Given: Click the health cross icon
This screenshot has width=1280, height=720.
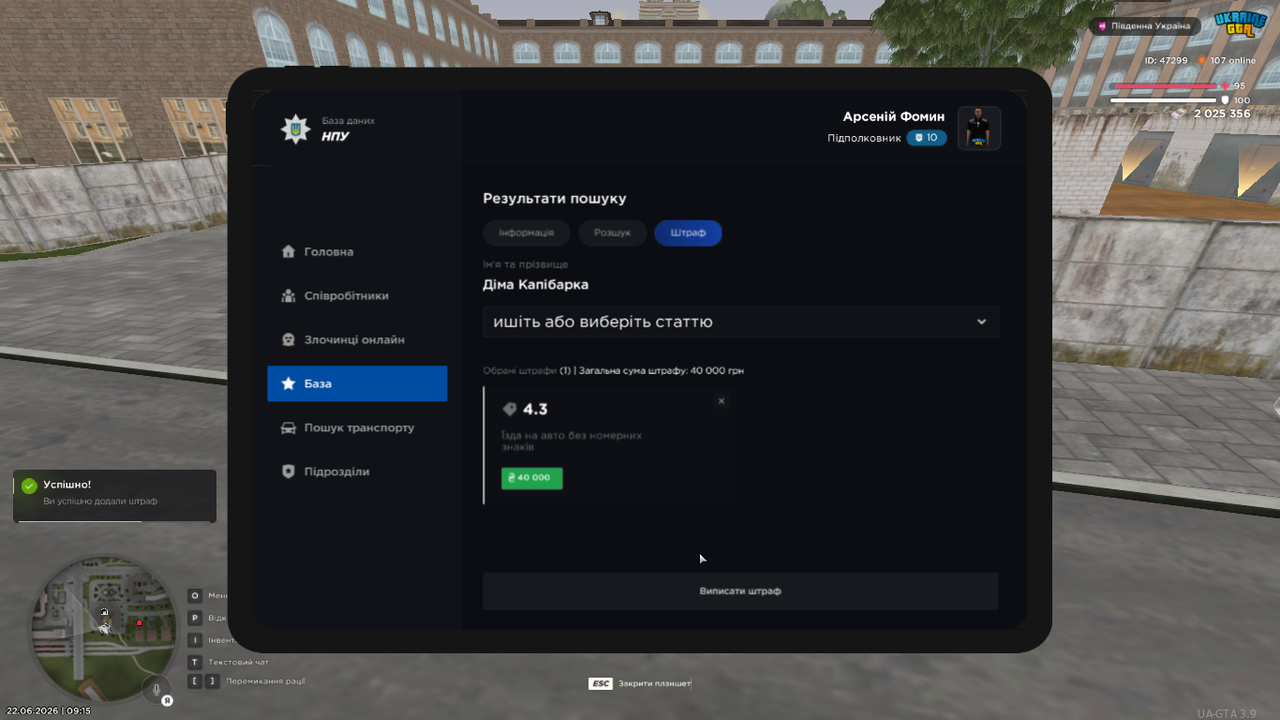Looking at the screenshot, I should (1225, 86).
